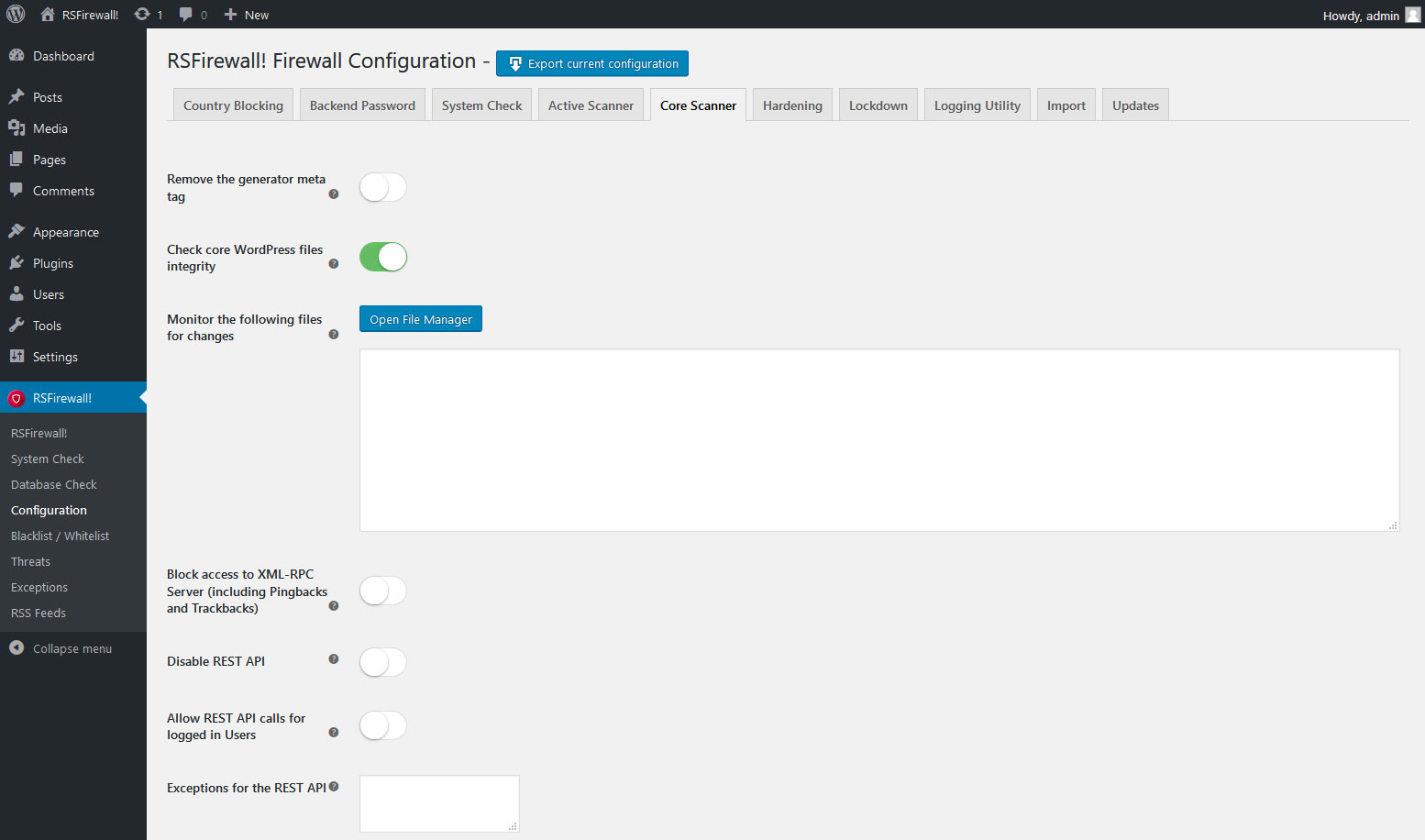Click the Tools wrench icon

click(17, 325)
